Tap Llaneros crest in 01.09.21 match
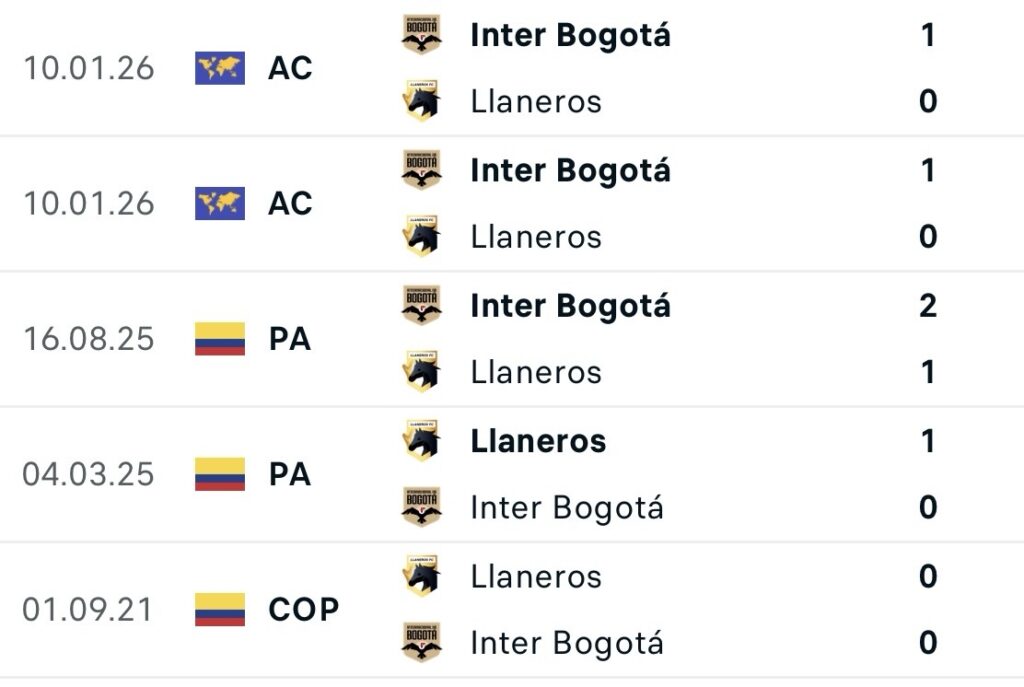1024x687 pixels. pyautogui.click(x=421, y=576)
